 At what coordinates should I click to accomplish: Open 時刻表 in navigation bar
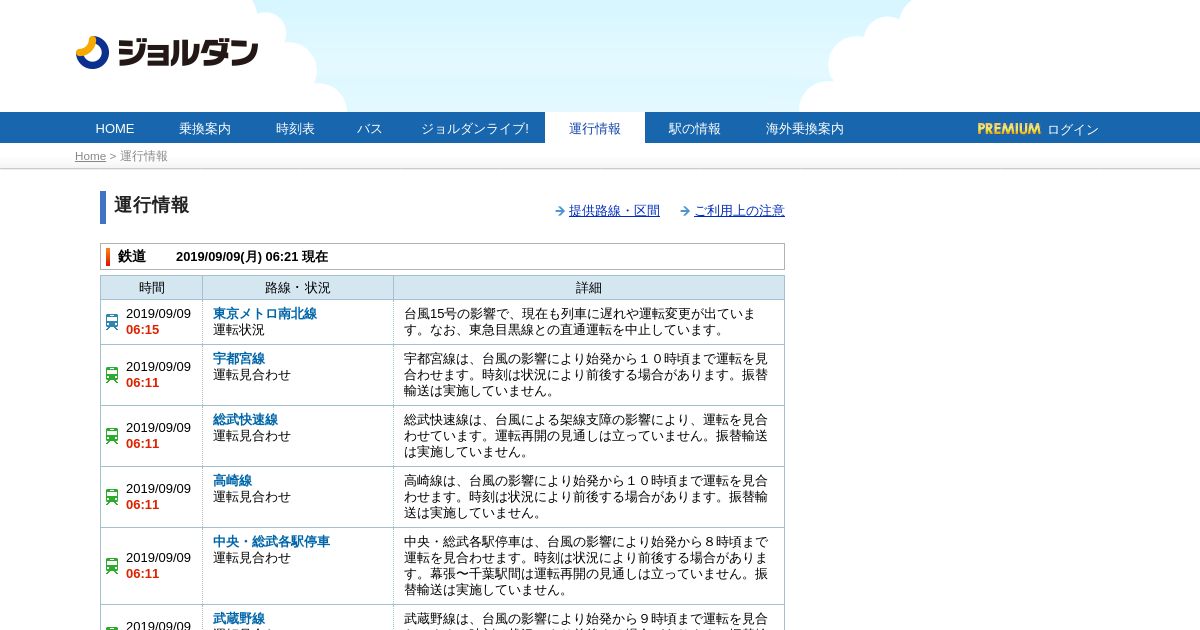[x=295, y=128]
